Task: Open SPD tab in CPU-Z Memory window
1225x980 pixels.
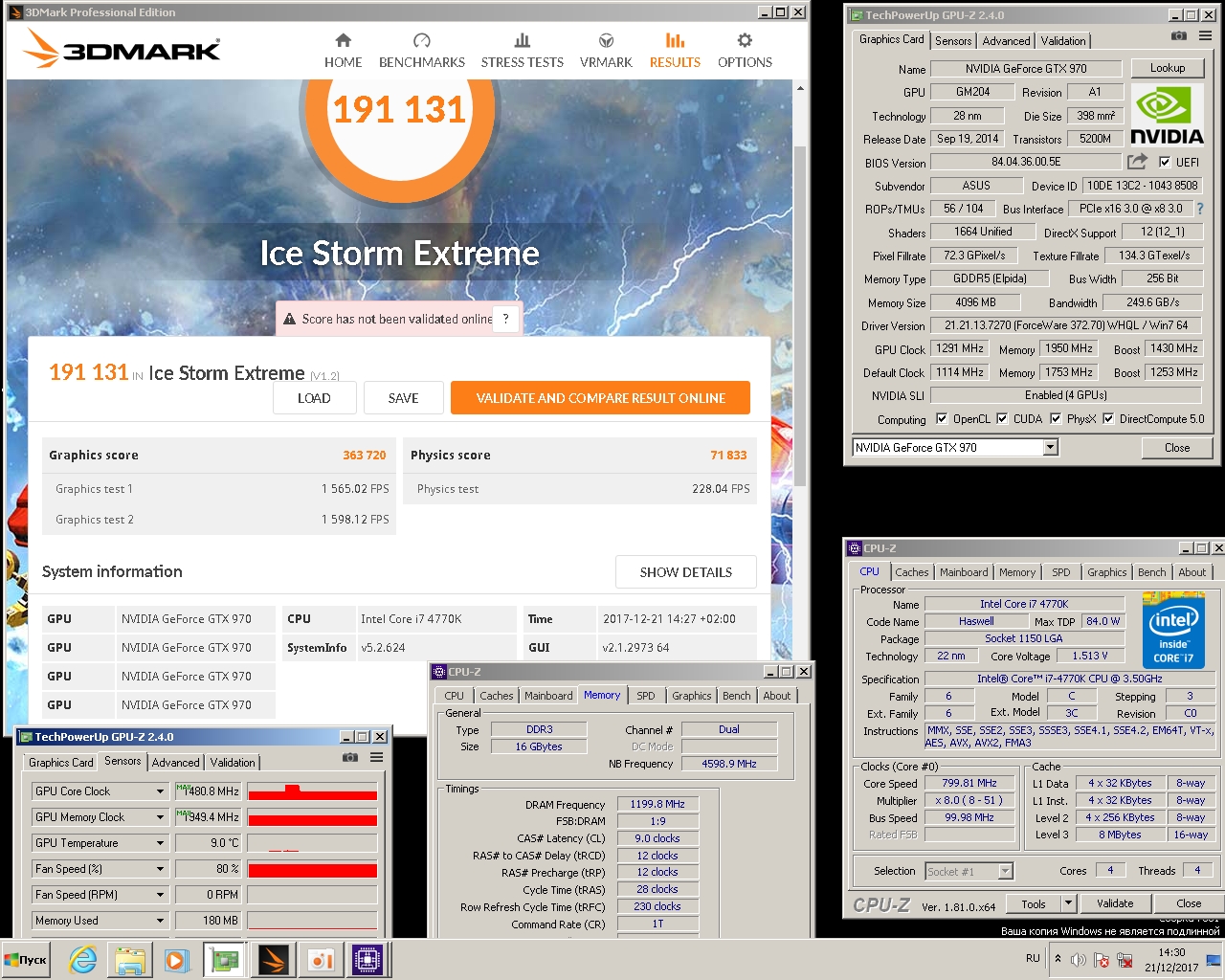Action: point(646,696)
